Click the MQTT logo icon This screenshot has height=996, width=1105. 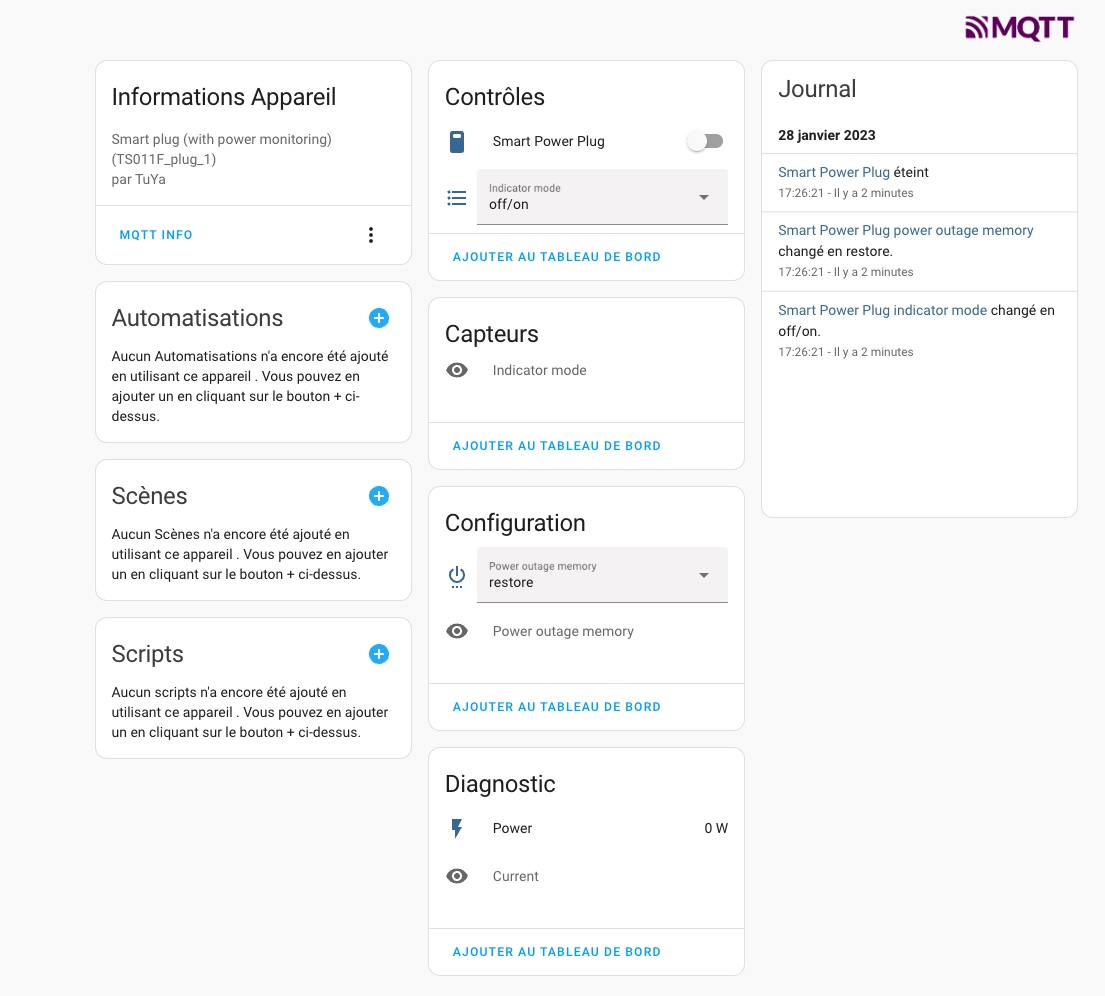1019,27
